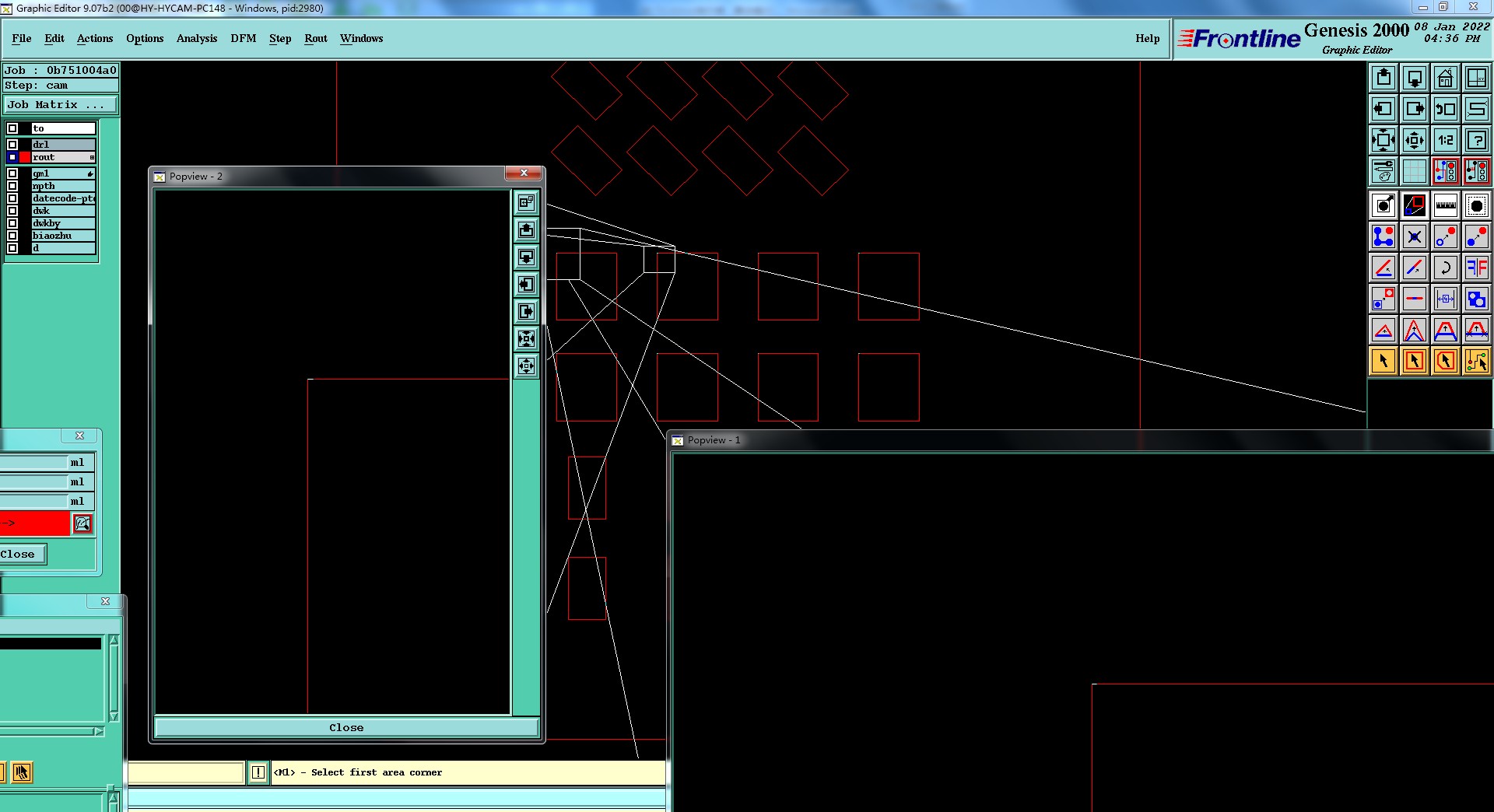Click the Help menu button
Image resolution: width=1494 pixels, height=812 pixels.
(1148, 38)
